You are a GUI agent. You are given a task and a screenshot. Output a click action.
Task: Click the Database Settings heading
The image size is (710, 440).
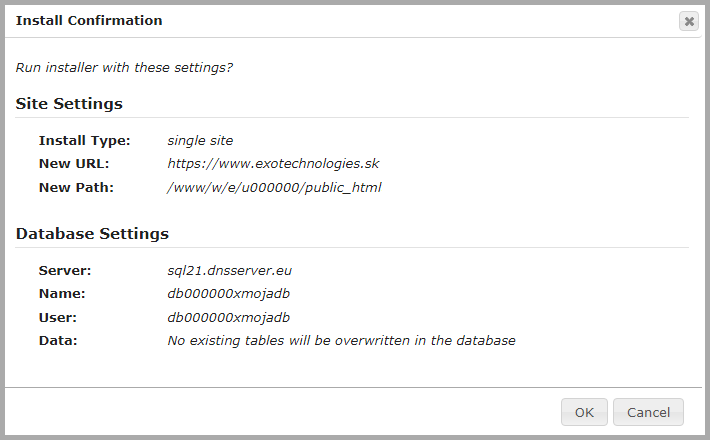[x=92, y=234]
